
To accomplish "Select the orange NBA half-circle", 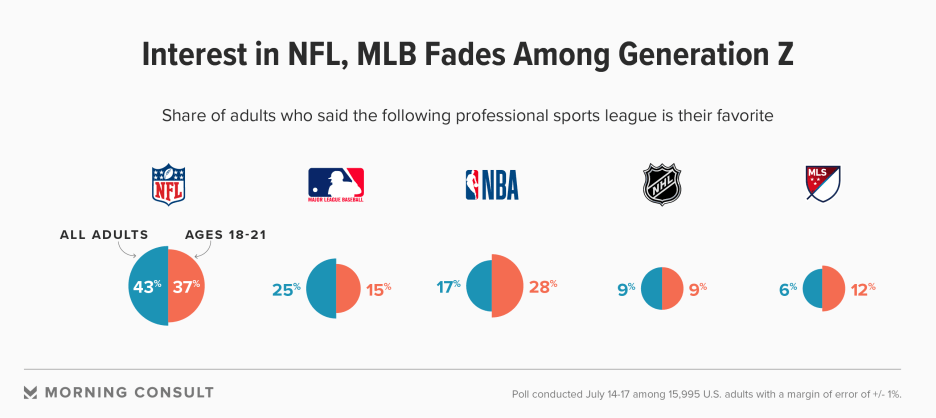I will tap(508, 285).
